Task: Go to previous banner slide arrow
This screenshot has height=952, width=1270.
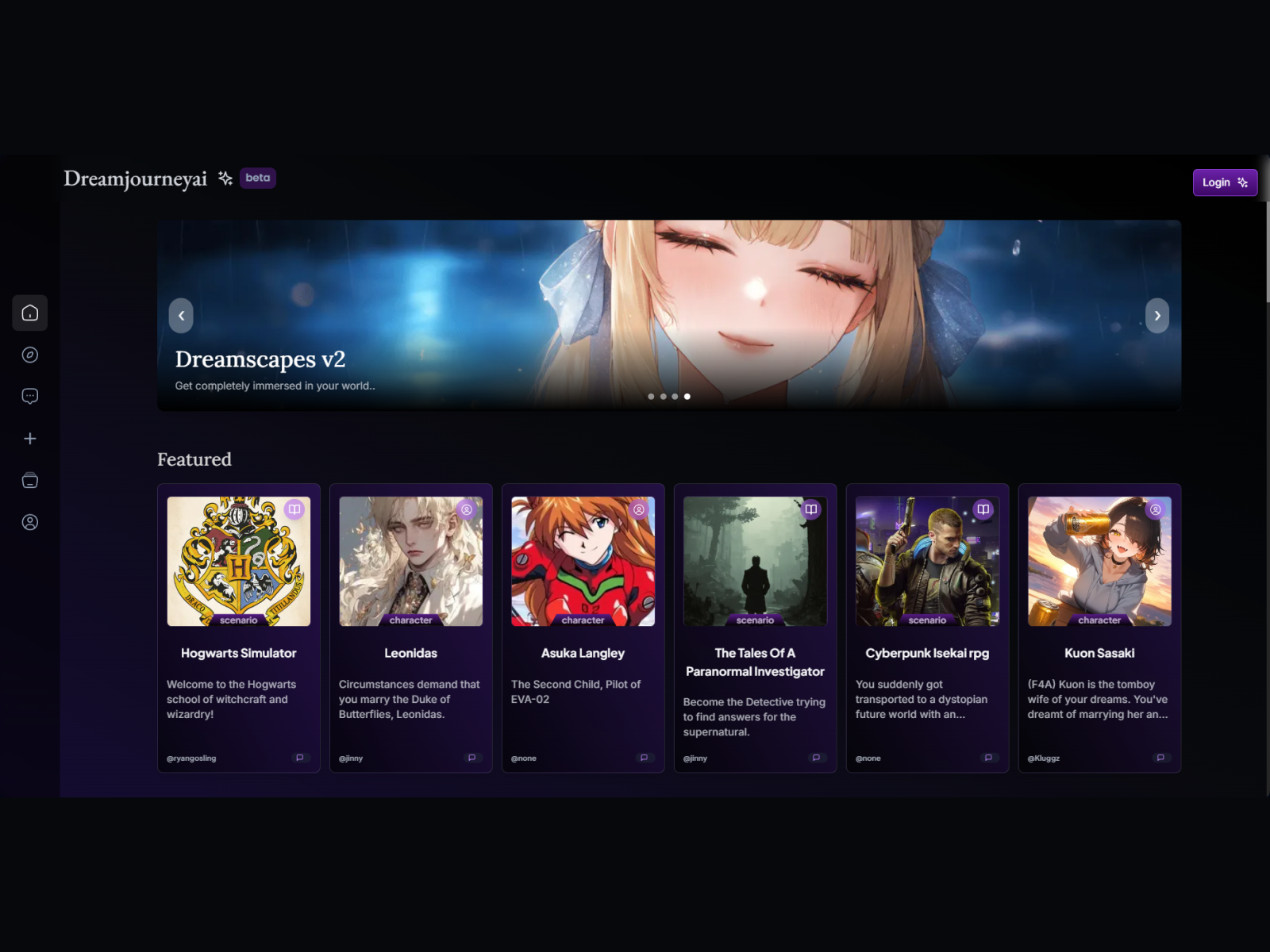Action: [181, 316]
